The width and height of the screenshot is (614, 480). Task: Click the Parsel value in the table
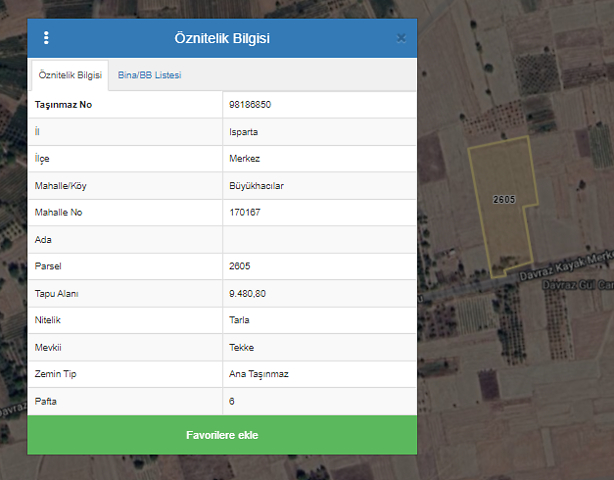(240, 266)
